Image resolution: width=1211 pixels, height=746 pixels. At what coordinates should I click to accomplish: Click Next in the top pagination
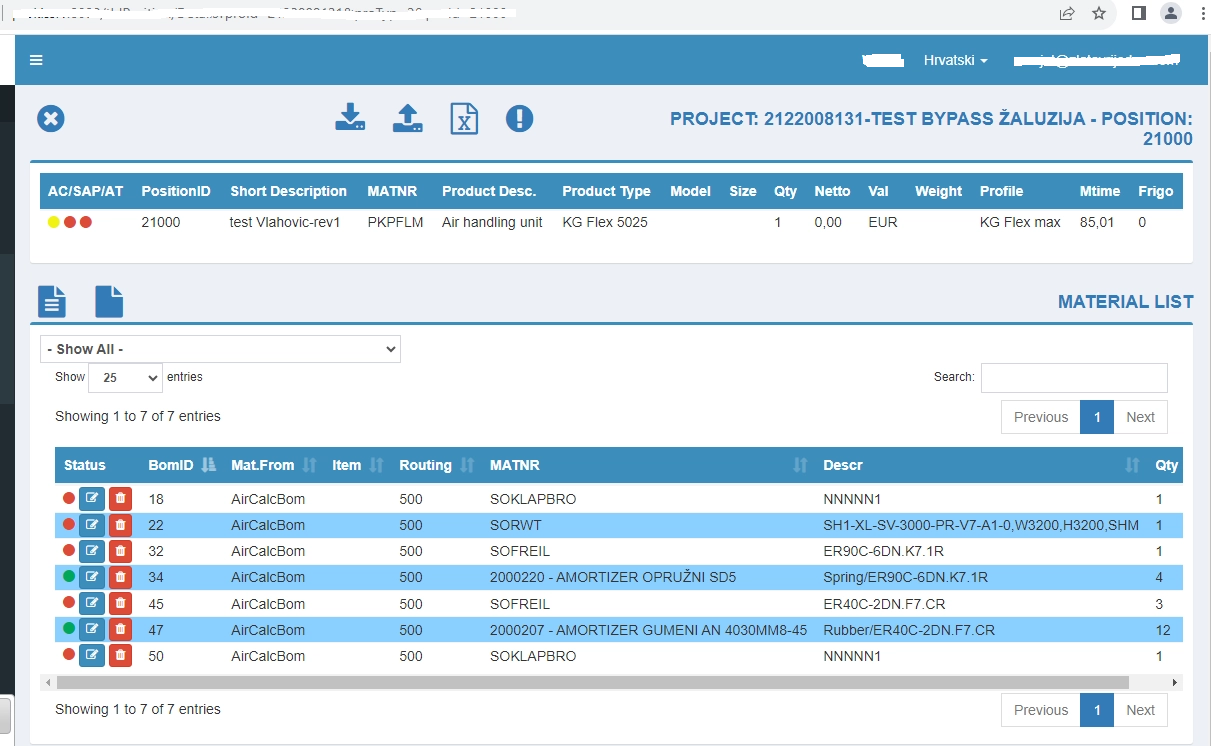coord(1140,417)
